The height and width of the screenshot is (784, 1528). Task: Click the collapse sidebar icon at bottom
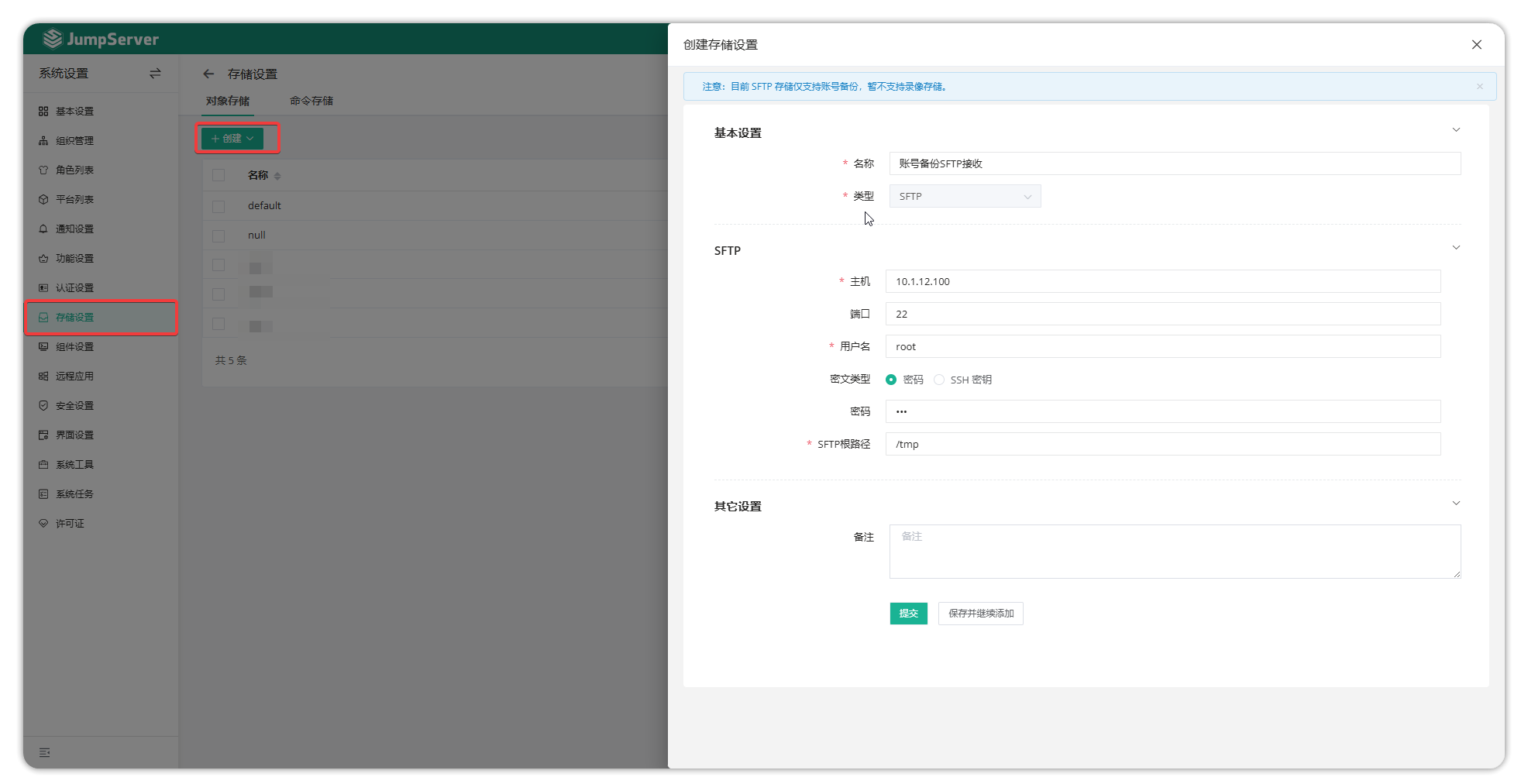click(45, 752)
